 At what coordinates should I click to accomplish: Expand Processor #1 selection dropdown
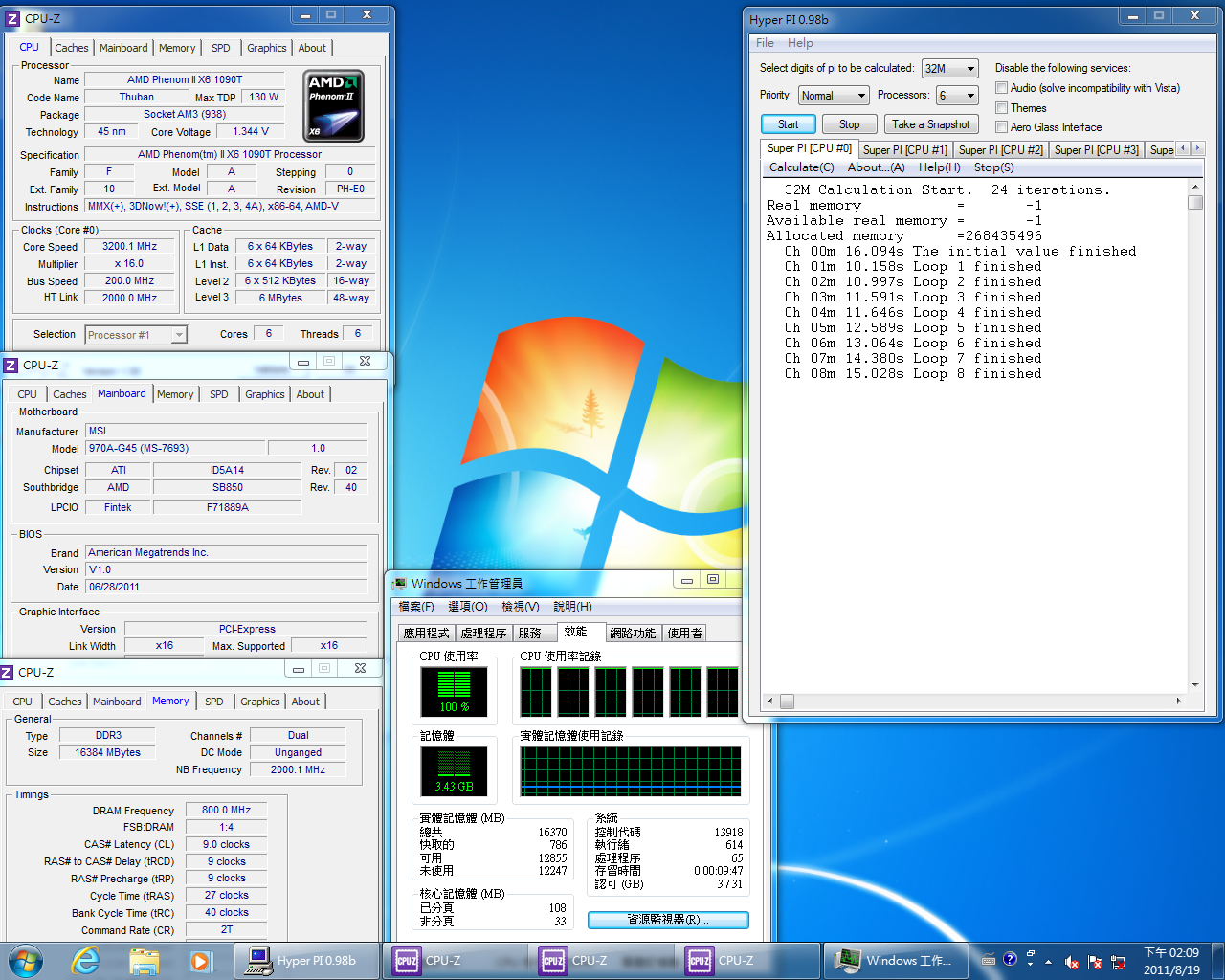pos(136,335)
